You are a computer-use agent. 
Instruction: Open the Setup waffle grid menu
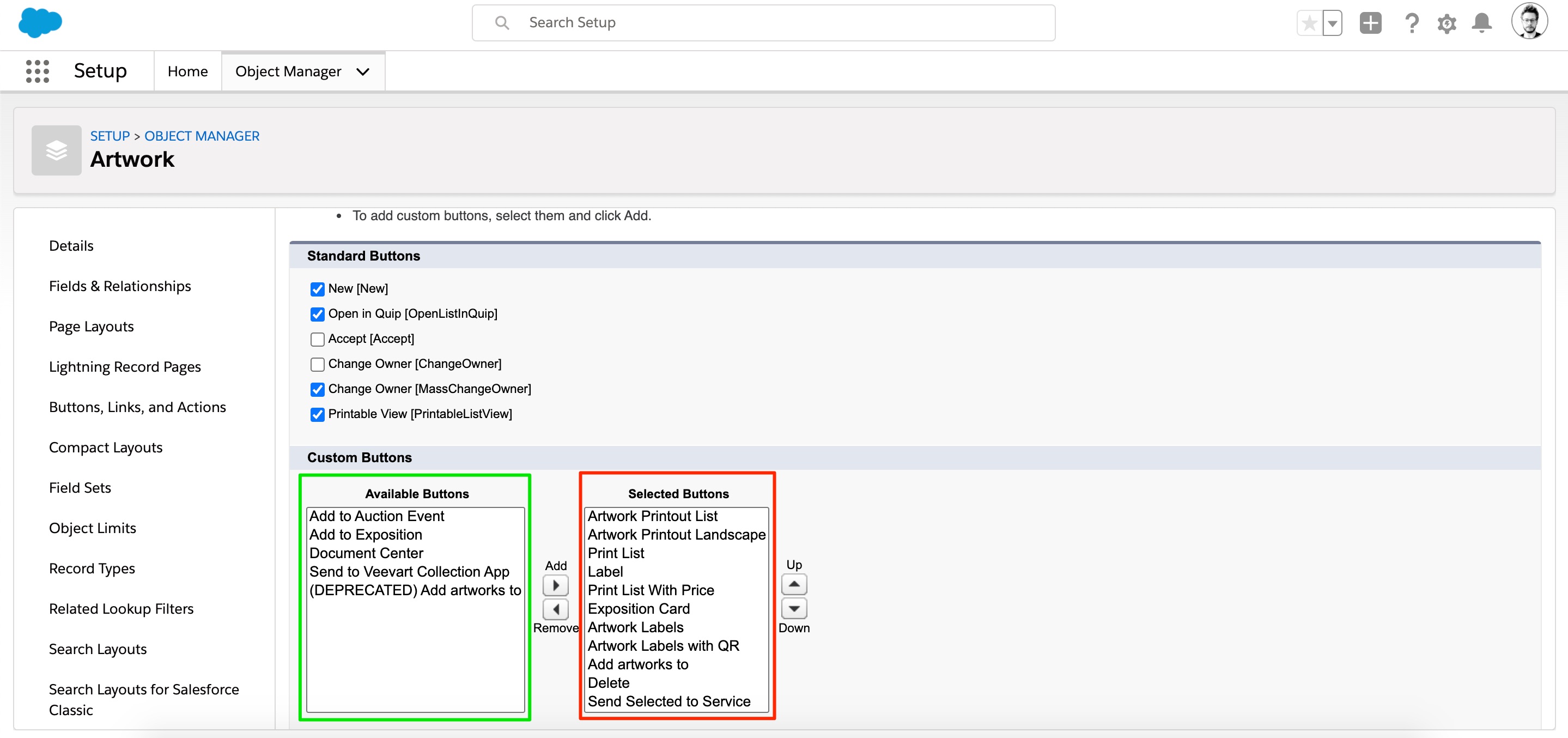pos(37,71)
